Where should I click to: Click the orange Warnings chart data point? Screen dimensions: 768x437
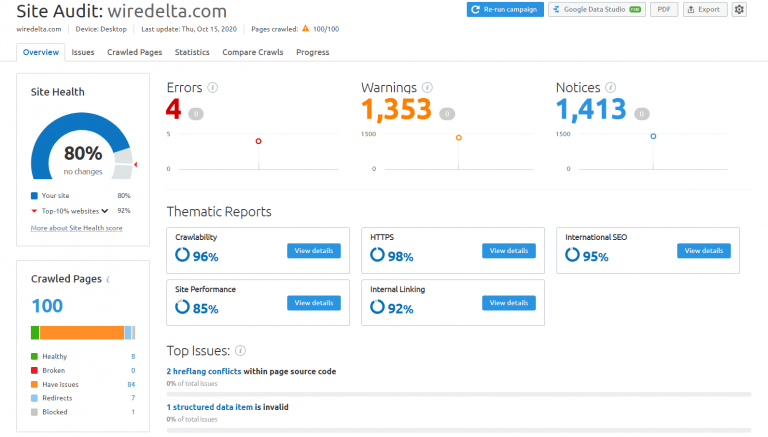click(x=458, y=138)
